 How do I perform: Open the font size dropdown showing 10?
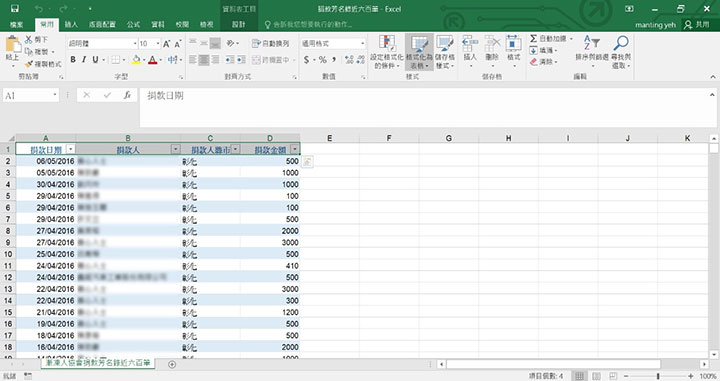point(158,44)
